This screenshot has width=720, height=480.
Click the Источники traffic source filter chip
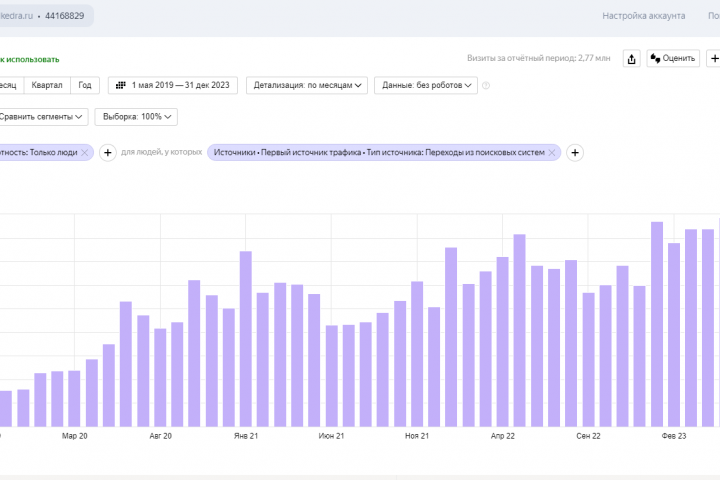[378, 153]
